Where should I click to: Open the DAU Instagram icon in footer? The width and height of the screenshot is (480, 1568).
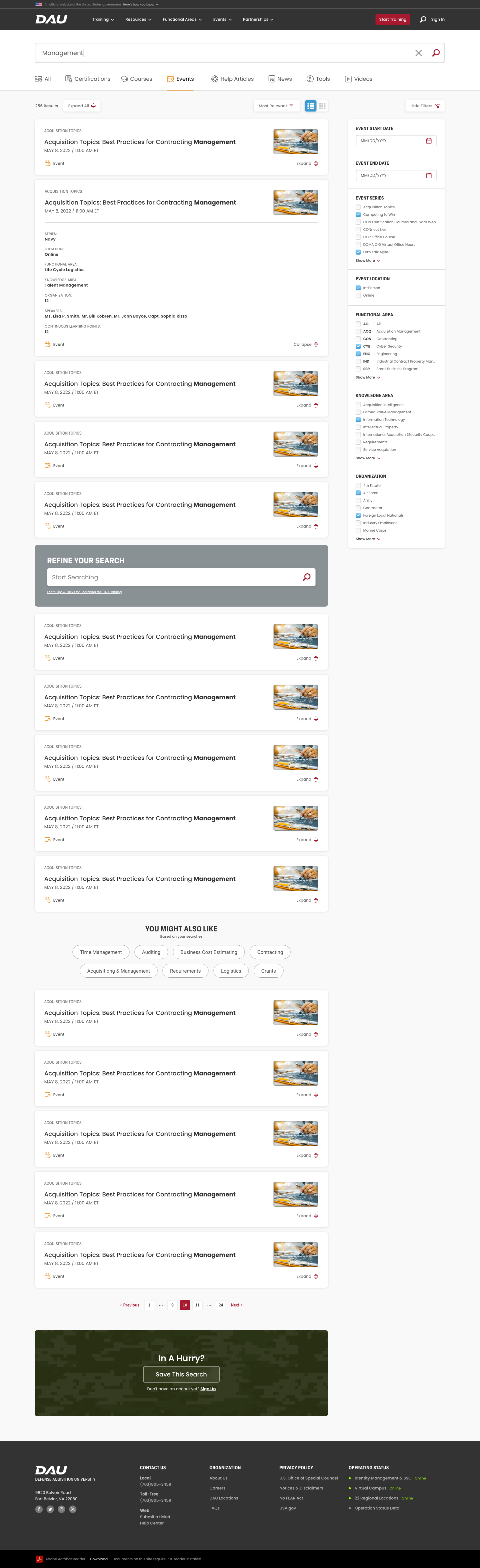[61, 1509]
